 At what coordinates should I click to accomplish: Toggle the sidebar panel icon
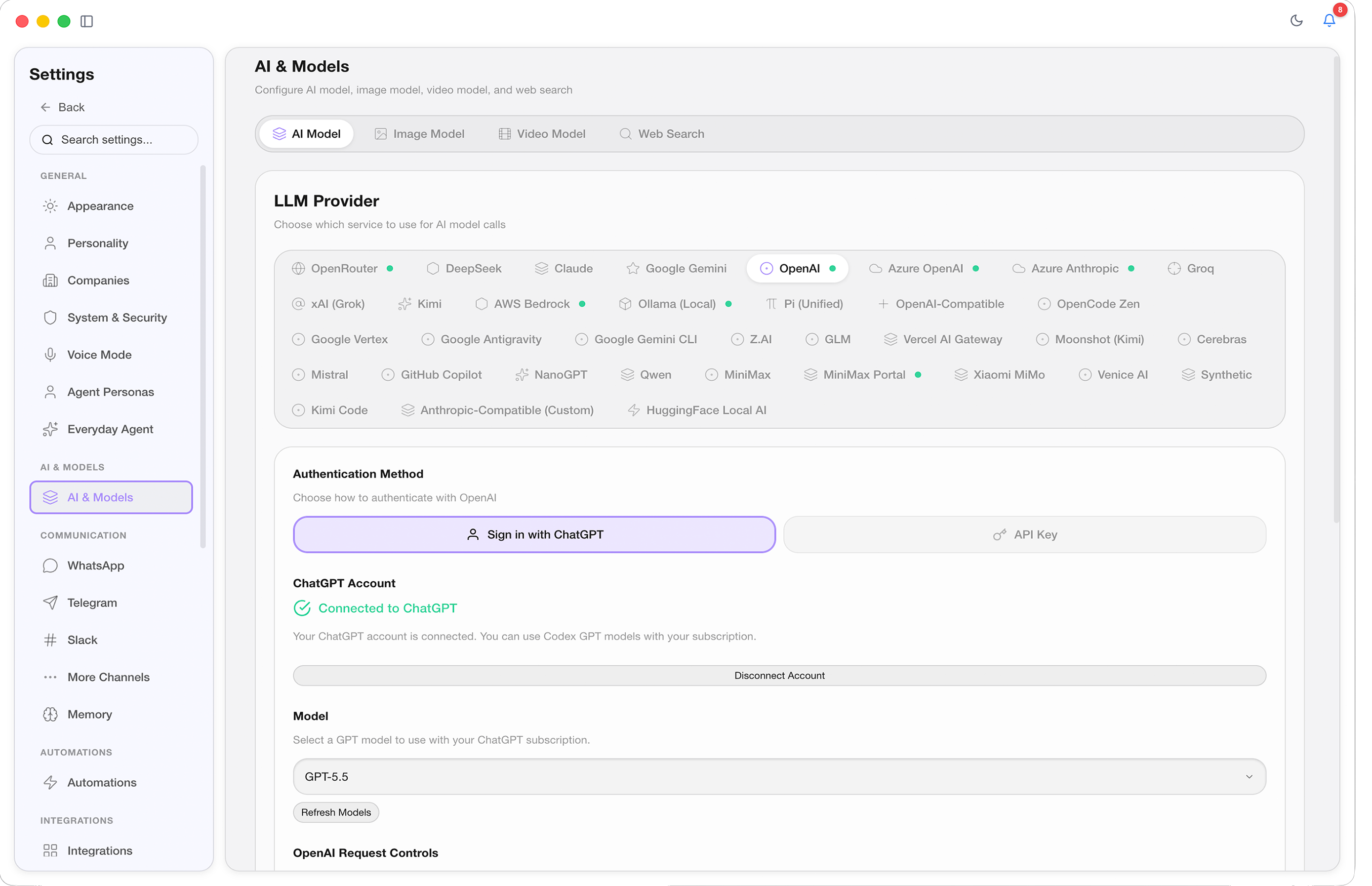[87, 21]
